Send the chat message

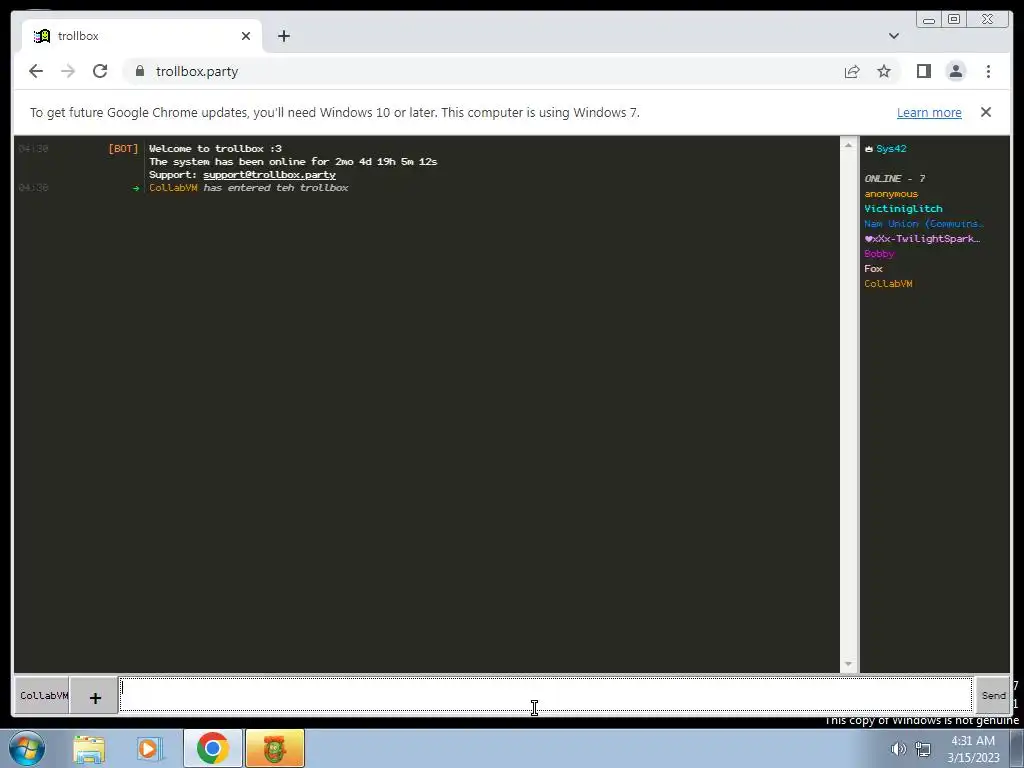pos(993,696)
